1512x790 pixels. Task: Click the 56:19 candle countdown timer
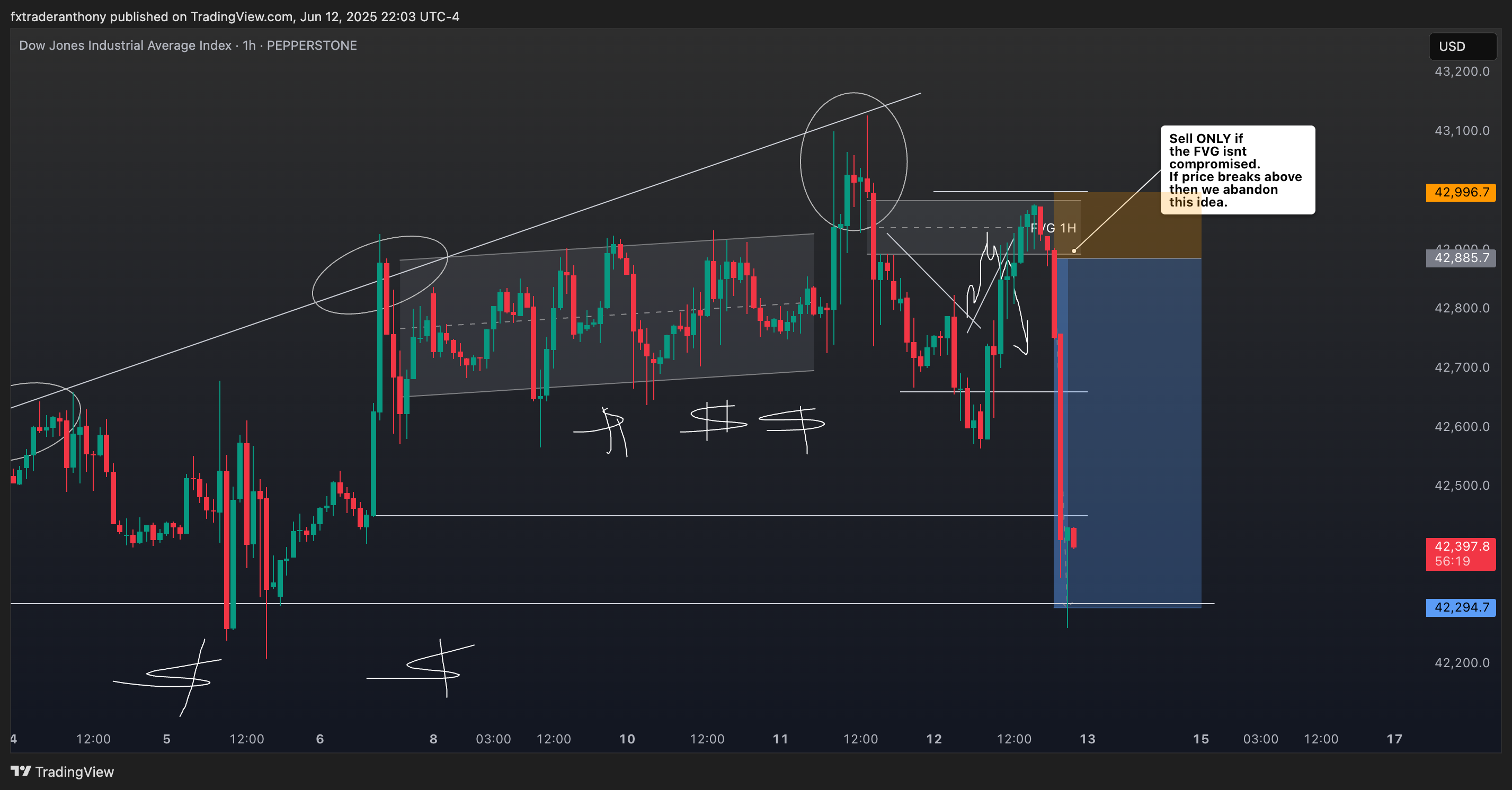1452,561
